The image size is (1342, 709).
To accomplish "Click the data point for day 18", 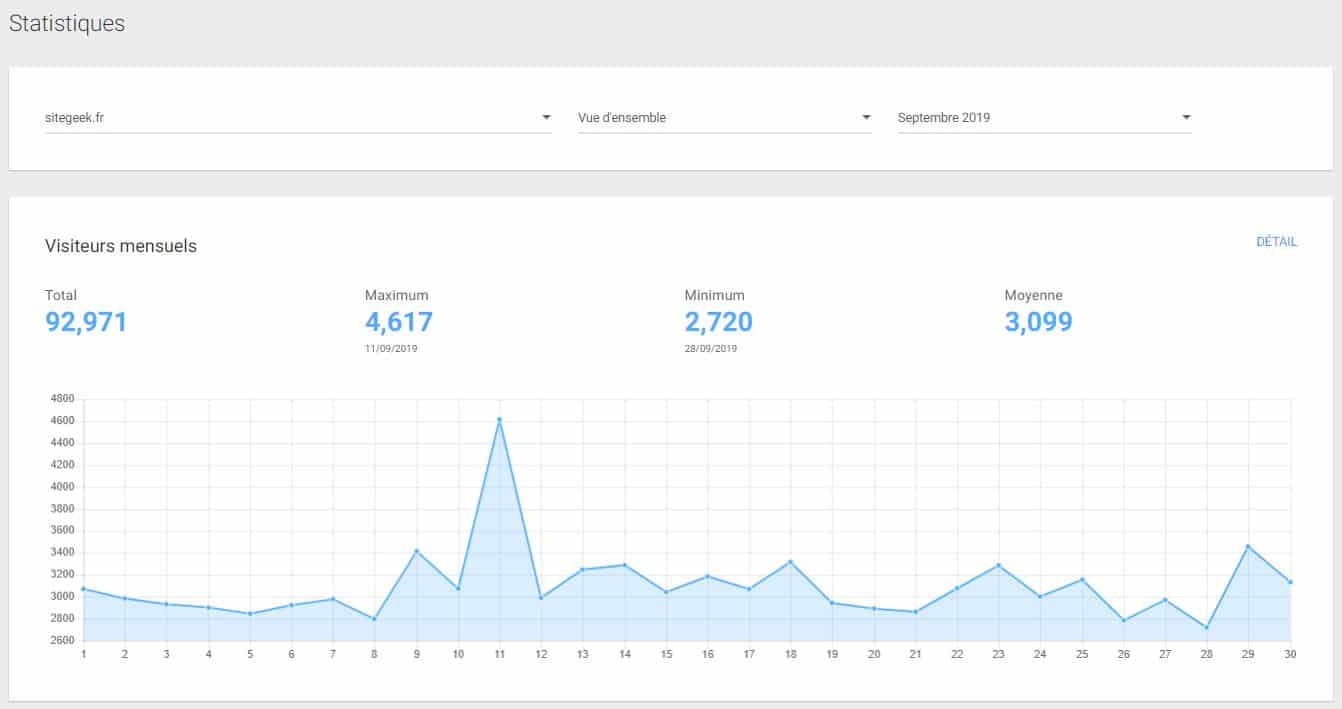I will (x=790, y=561).
